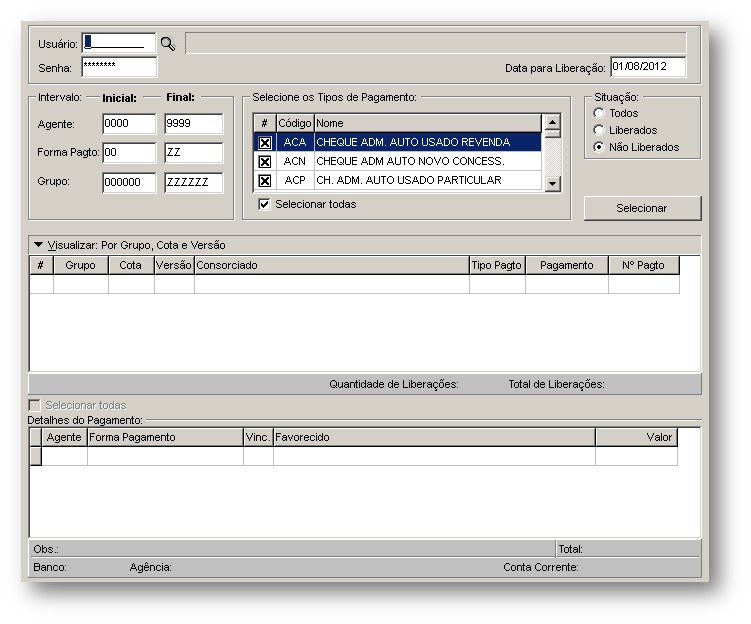Viewport: 751px width, 624px height.
Task: Click the Grupo initial field 000000
Action: [x=129, y=182]
